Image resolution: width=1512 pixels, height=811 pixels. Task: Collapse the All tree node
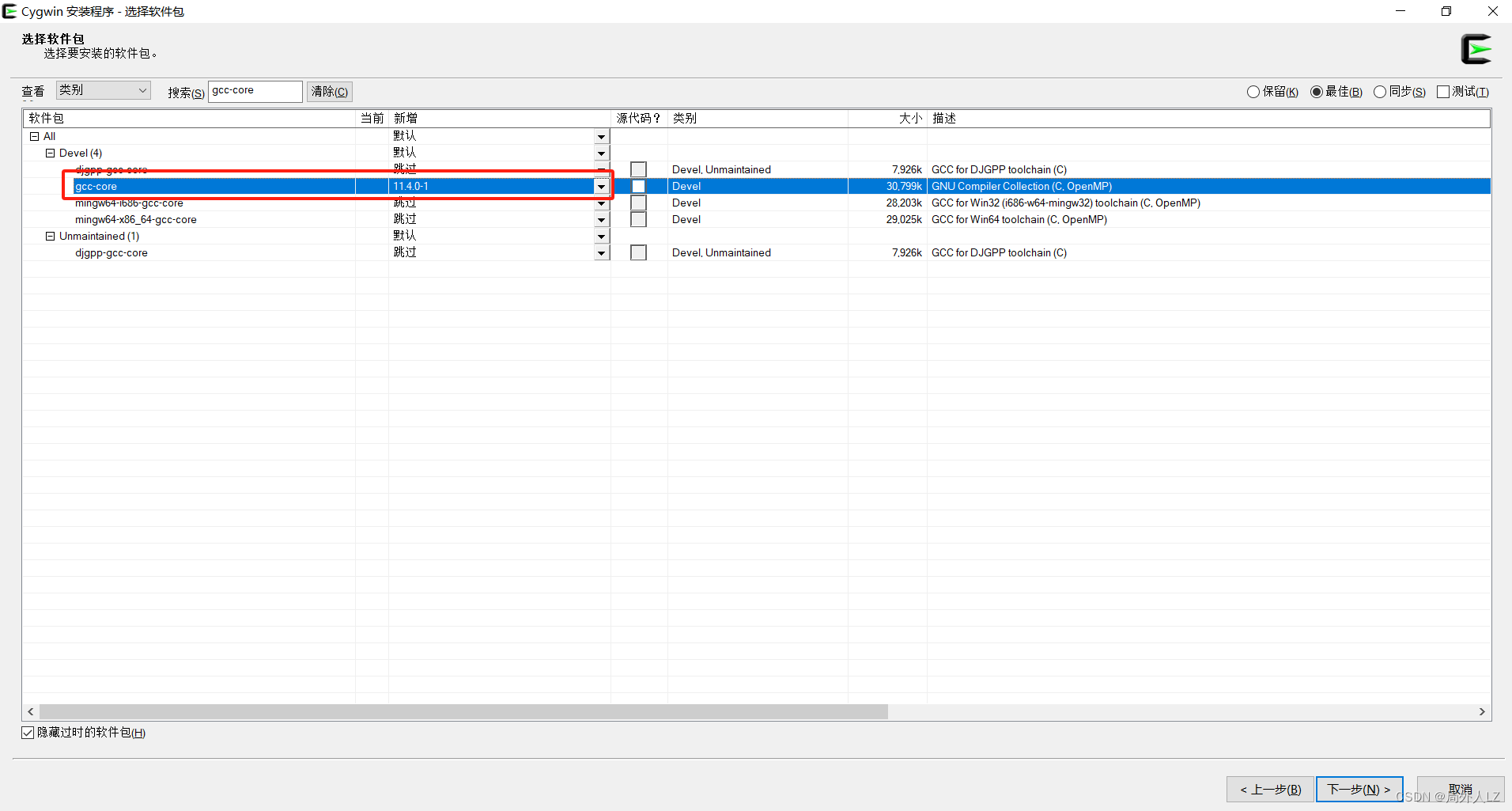pos(35,136)
